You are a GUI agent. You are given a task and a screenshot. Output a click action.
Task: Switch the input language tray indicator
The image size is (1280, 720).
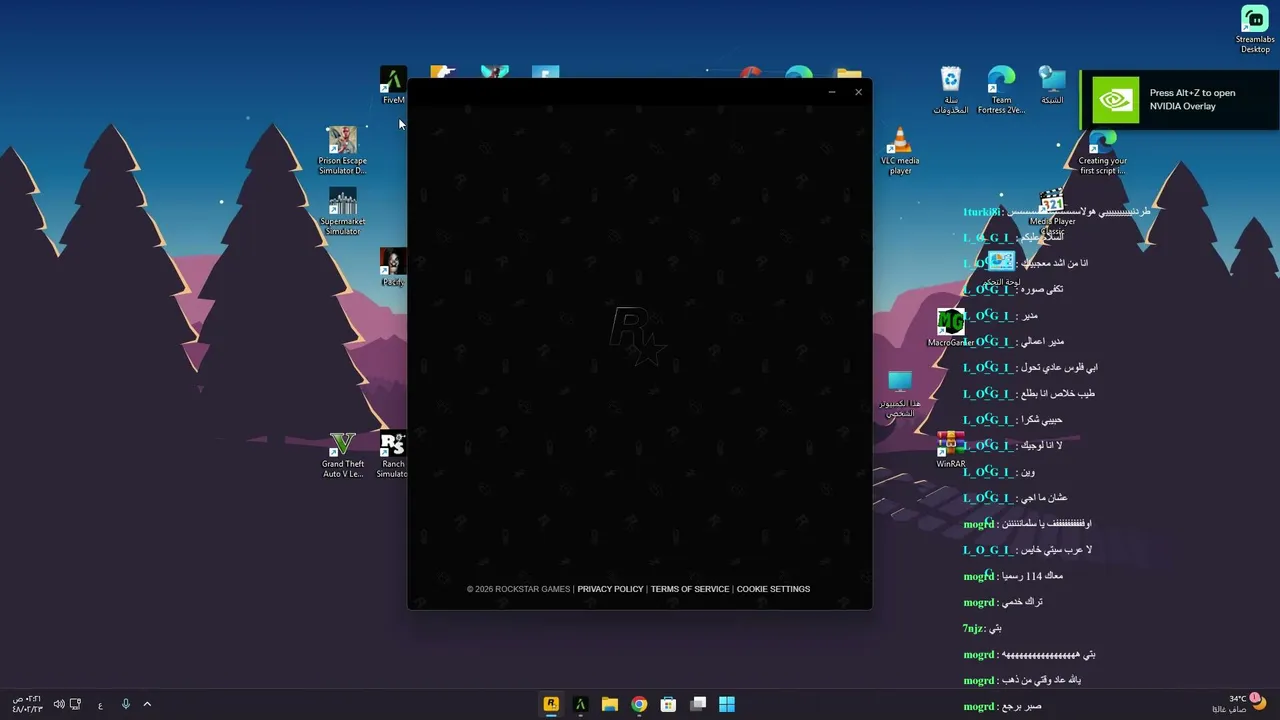tap(100, 705)
